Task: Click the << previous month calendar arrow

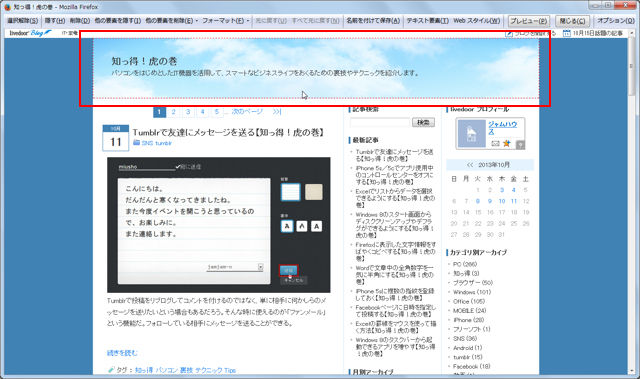Action: pos(470,165)
